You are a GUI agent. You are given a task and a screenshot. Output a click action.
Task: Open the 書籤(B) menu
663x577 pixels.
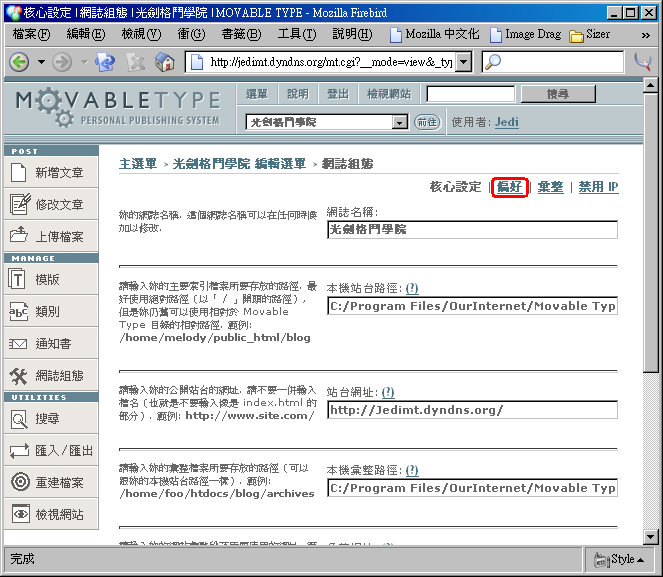click(x=241, y=34)
